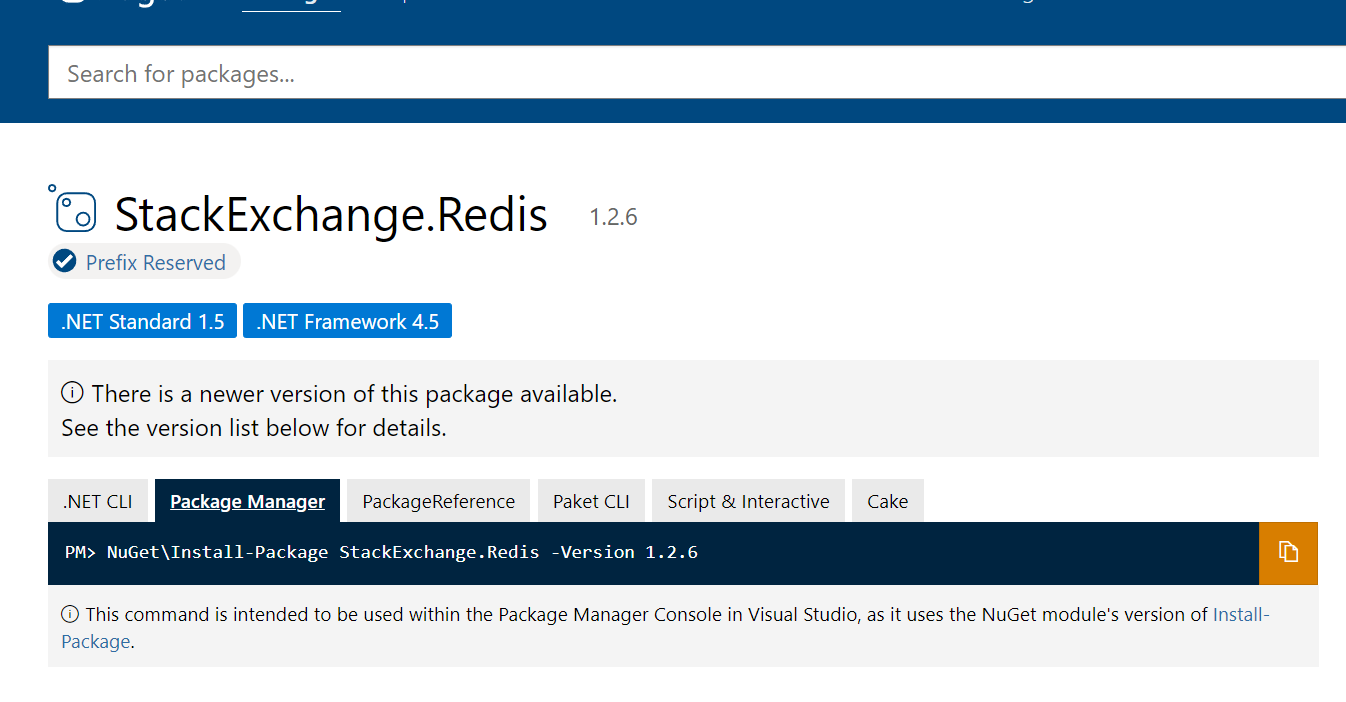The image size is (1346, 702).
Task: Focus the Search for packages field
Action: pos(697,73)
